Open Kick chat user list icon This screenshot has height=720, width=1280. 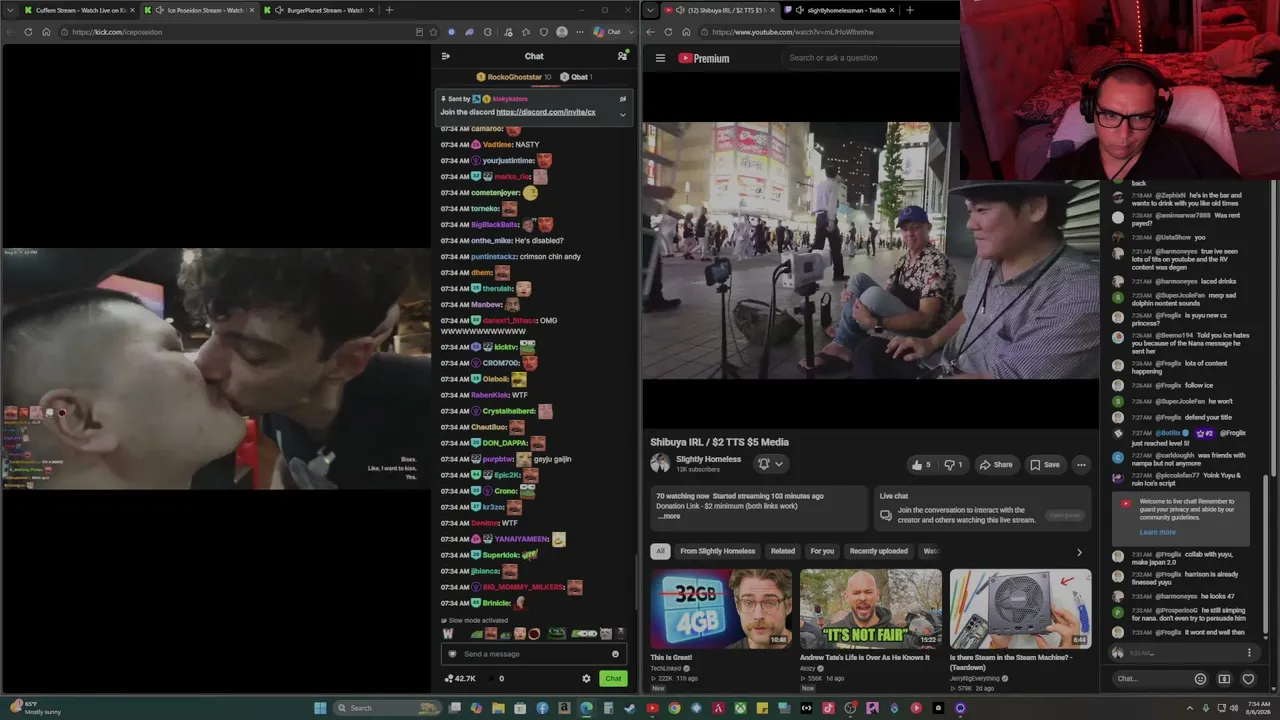pyautogui.click(x=622, y=56)
